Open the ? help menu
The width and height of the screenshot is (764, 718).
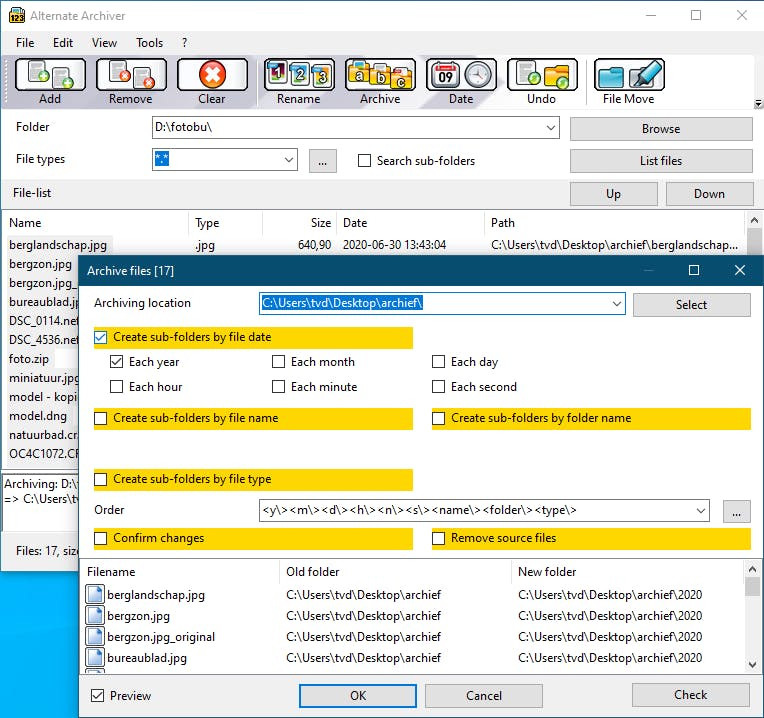click(184, 43)
